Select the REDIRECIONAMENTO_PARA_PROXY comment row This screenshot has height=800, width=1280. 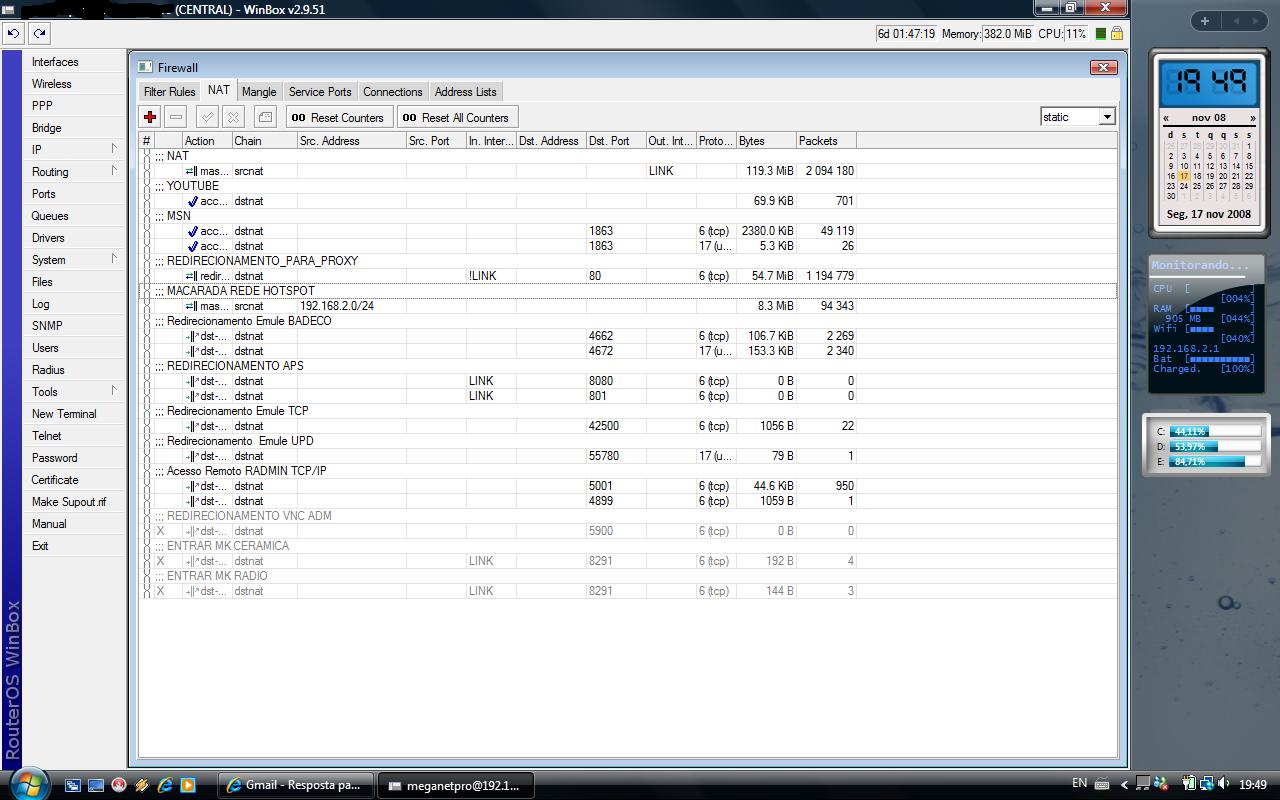tap(627, 261)
